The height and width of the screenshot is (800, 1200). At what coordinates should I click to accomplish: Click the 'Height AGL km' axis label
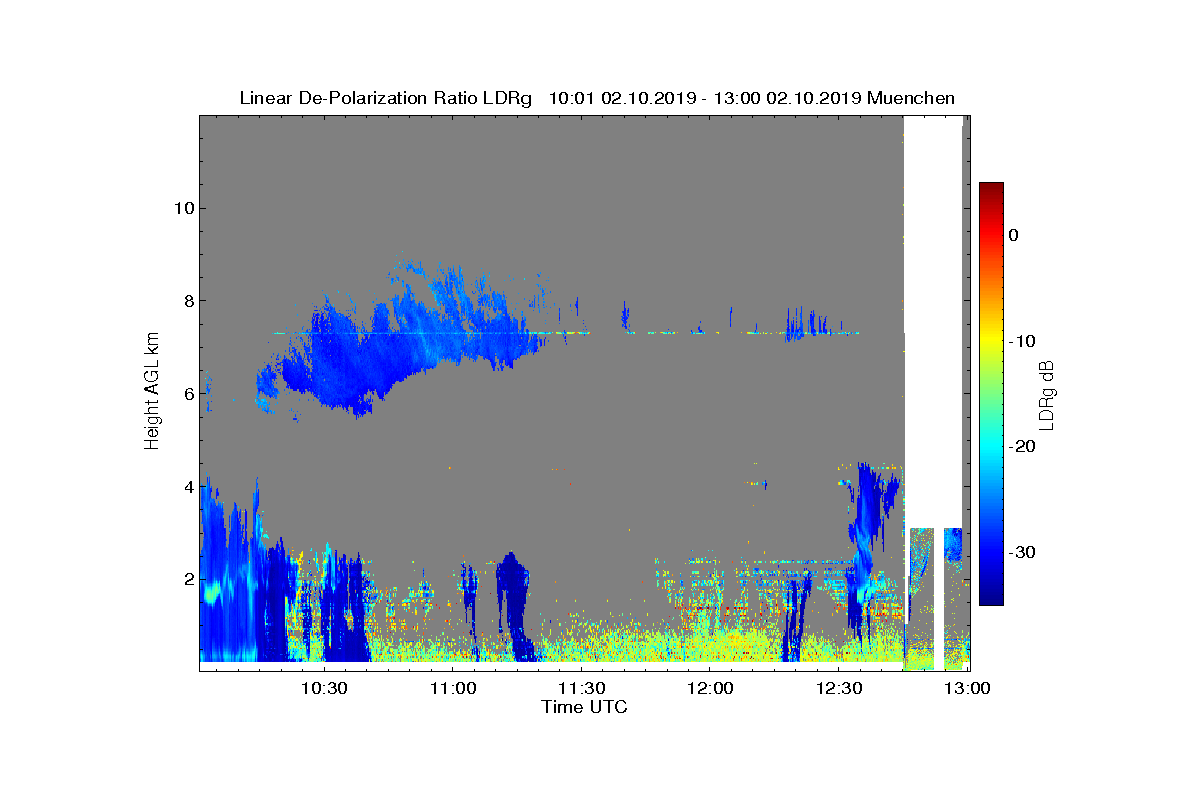click(152, 392)
